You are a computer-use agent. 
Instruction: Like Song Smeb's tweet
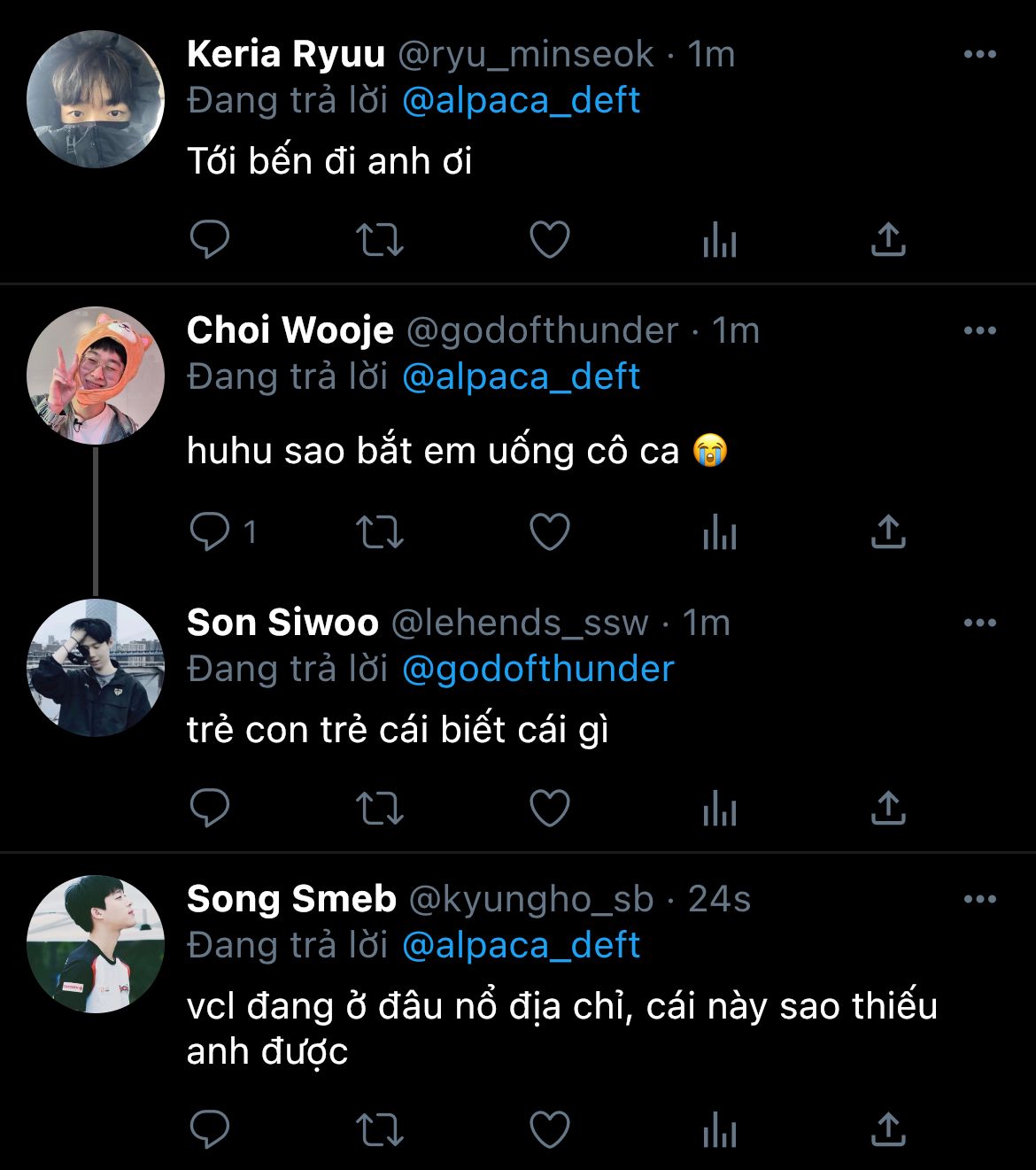tap(549, 1128)
